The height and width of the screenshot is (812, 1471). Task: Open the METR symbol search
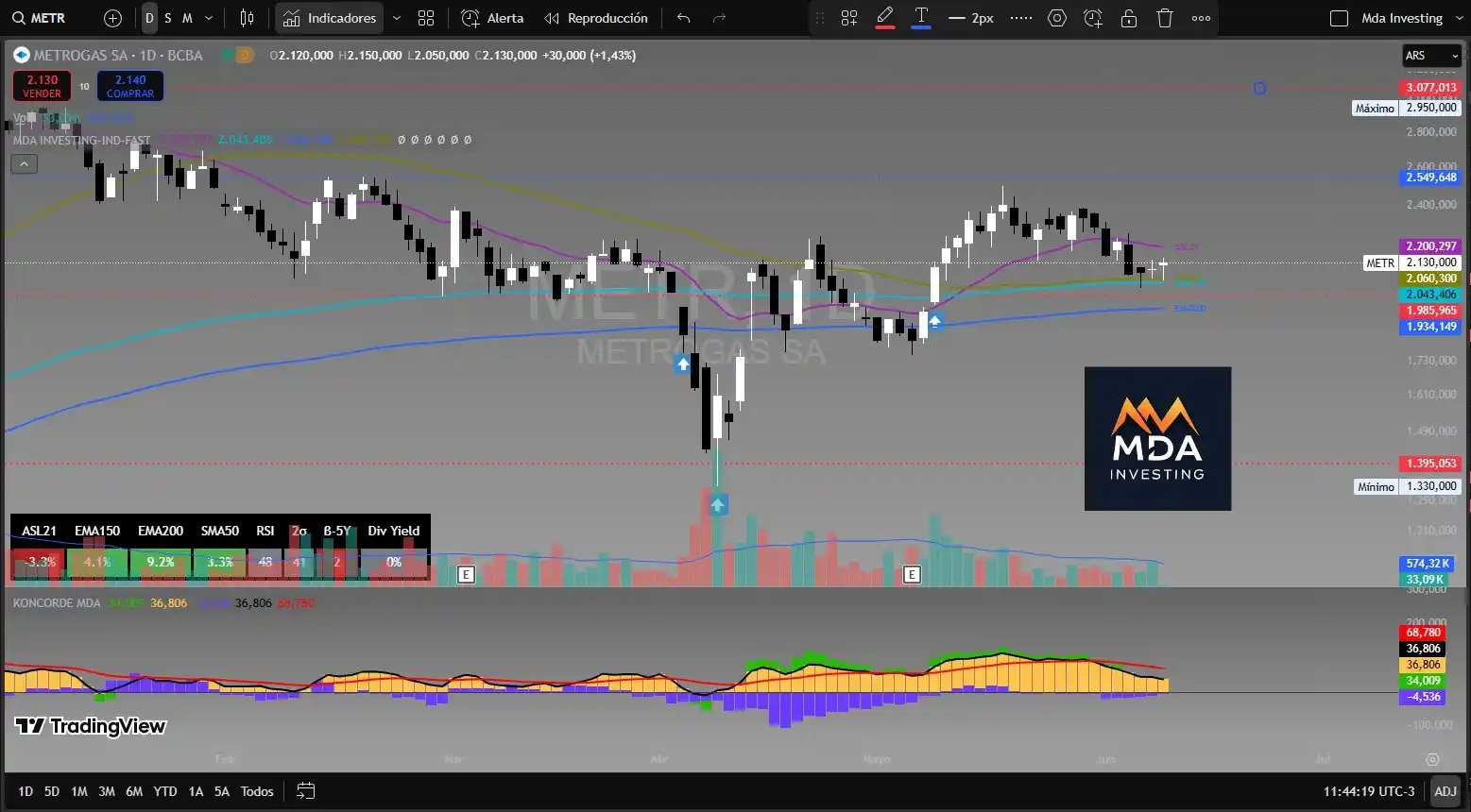40,18
